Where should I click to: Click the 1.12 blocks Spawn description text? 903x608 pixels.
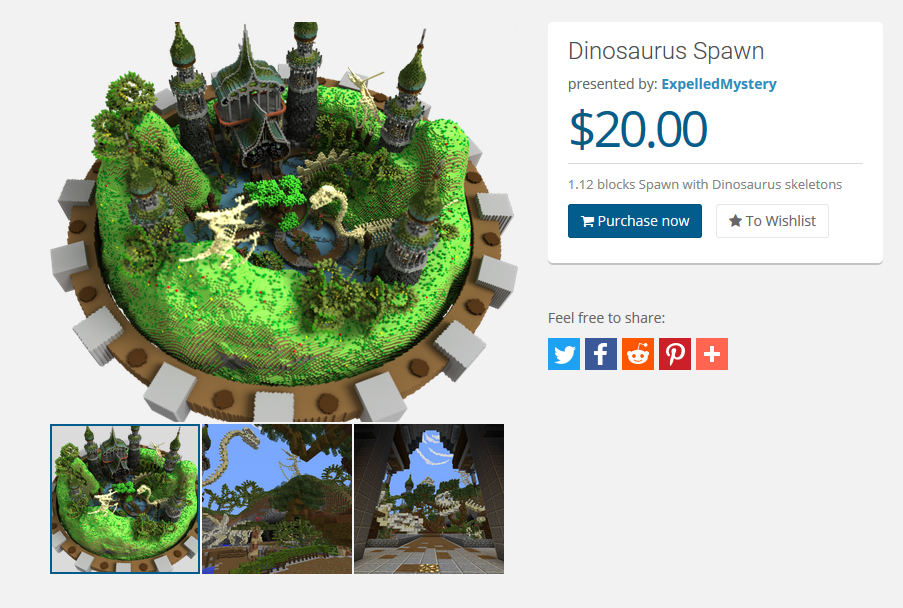tap(705, 185)
